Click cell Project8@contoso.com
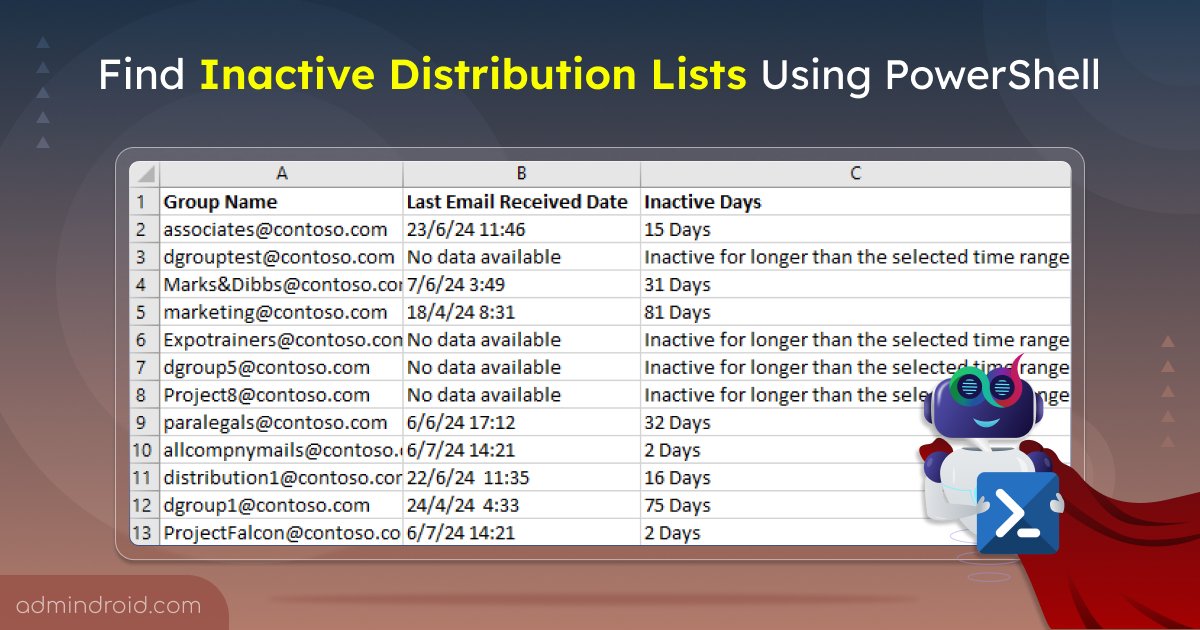This screenshot has width=1200, height=630. 281,394
